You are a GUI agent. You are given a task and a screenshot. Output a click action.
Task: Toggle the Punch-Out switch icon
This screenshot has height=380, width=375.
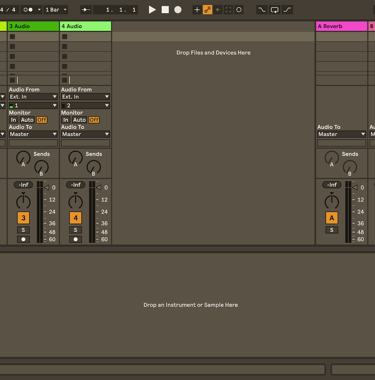click(287, 10)
